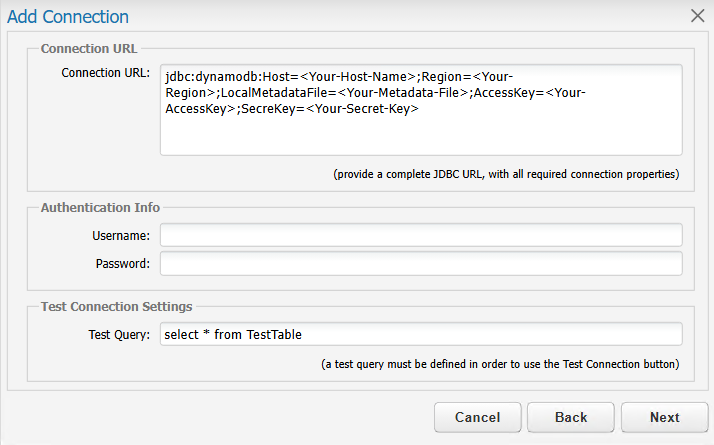
Task: Click into the Test Query field
Action: coord(421,334)
